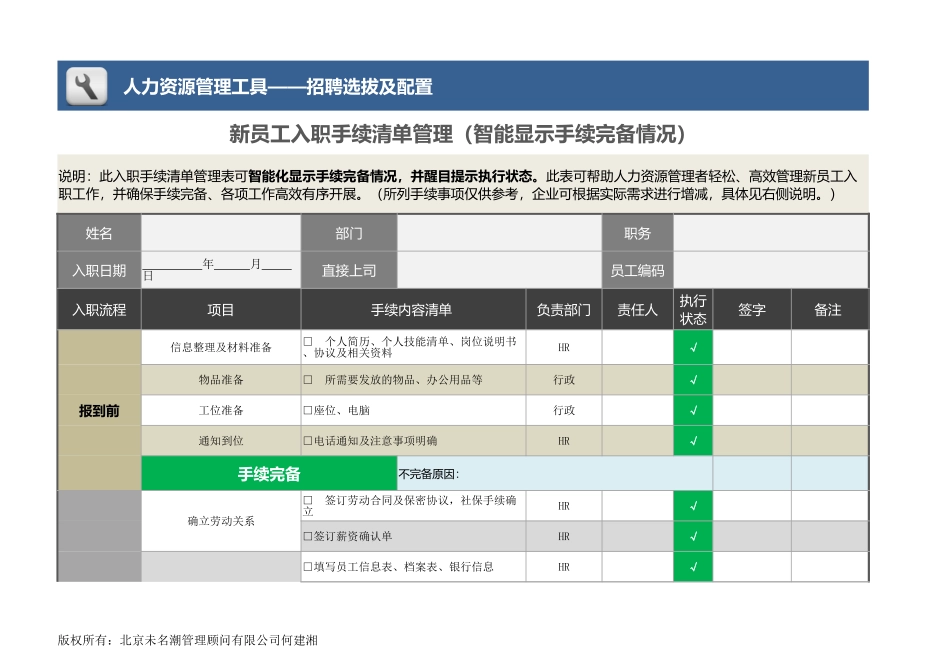Click the green 手续完备 status cell
Image resolution: width=950 pixels, height=672 pixels.
(268, 474)
